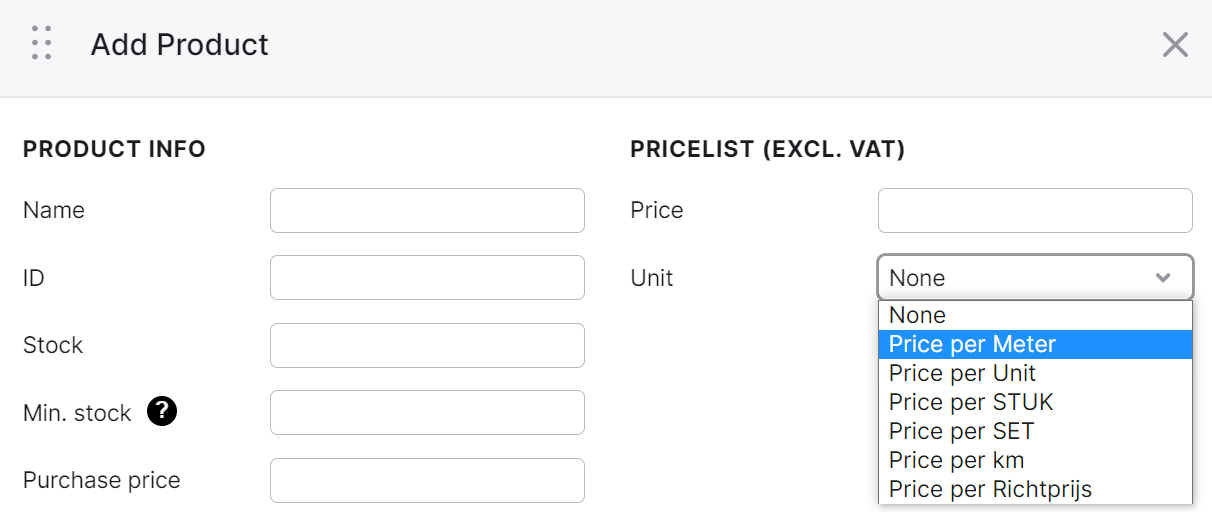
Task: Click the Unit combo box showing None
Action: click(1035, 277)
